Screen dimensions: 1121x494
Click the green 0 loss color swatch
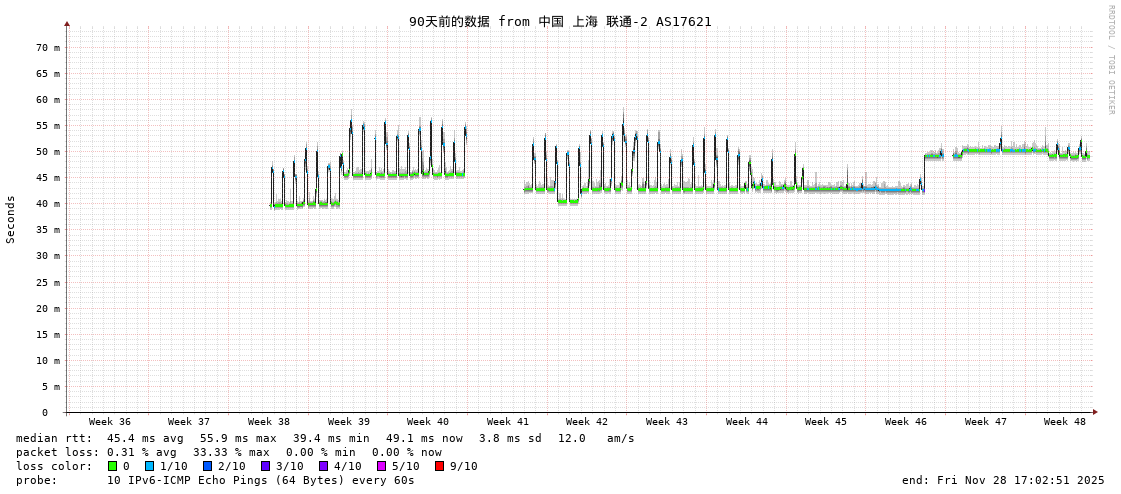[112, 466]
